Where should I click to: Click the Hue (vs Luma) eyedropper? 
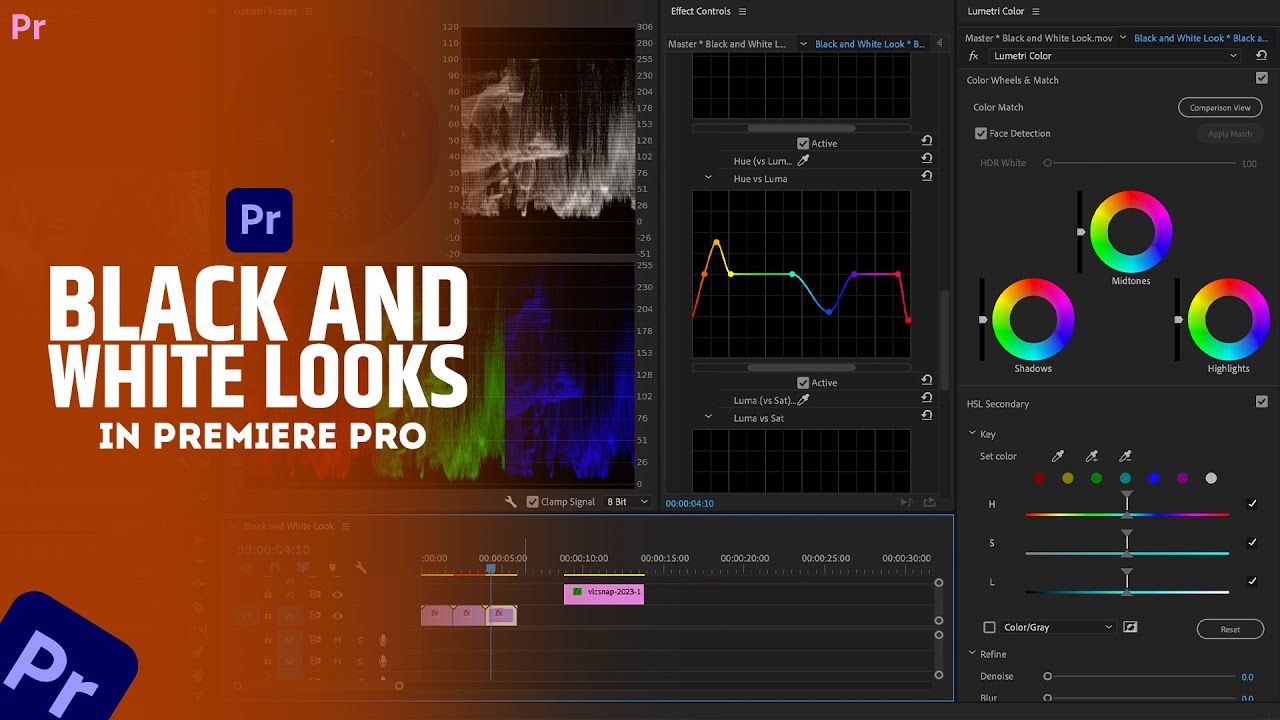(x=802, y=160)
